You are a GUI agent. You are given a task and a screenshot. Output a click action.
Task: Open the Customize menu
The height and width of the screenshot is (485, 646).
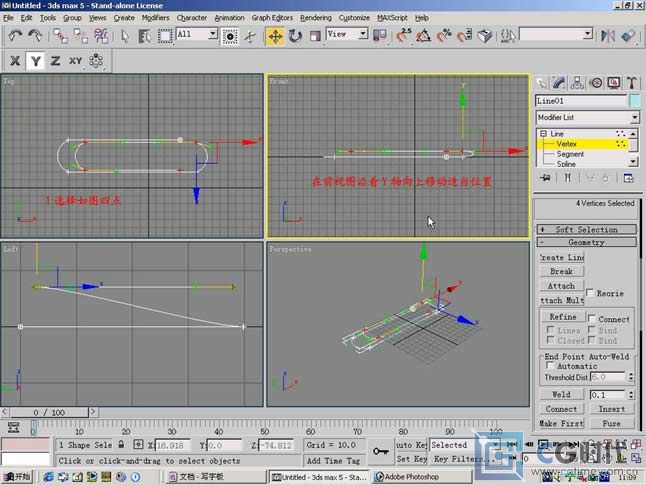(354, 18)
